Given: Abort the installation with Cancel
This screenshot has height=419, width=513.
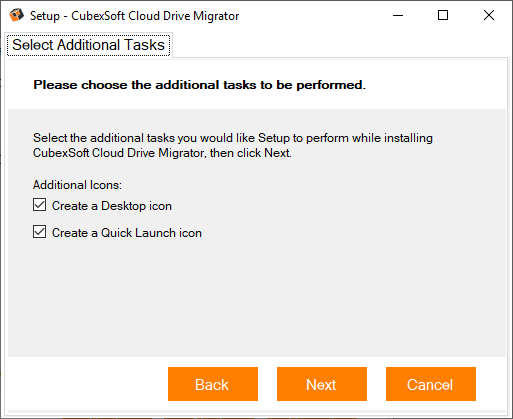Looking at the screenshot, I should [x=431, y=384].
